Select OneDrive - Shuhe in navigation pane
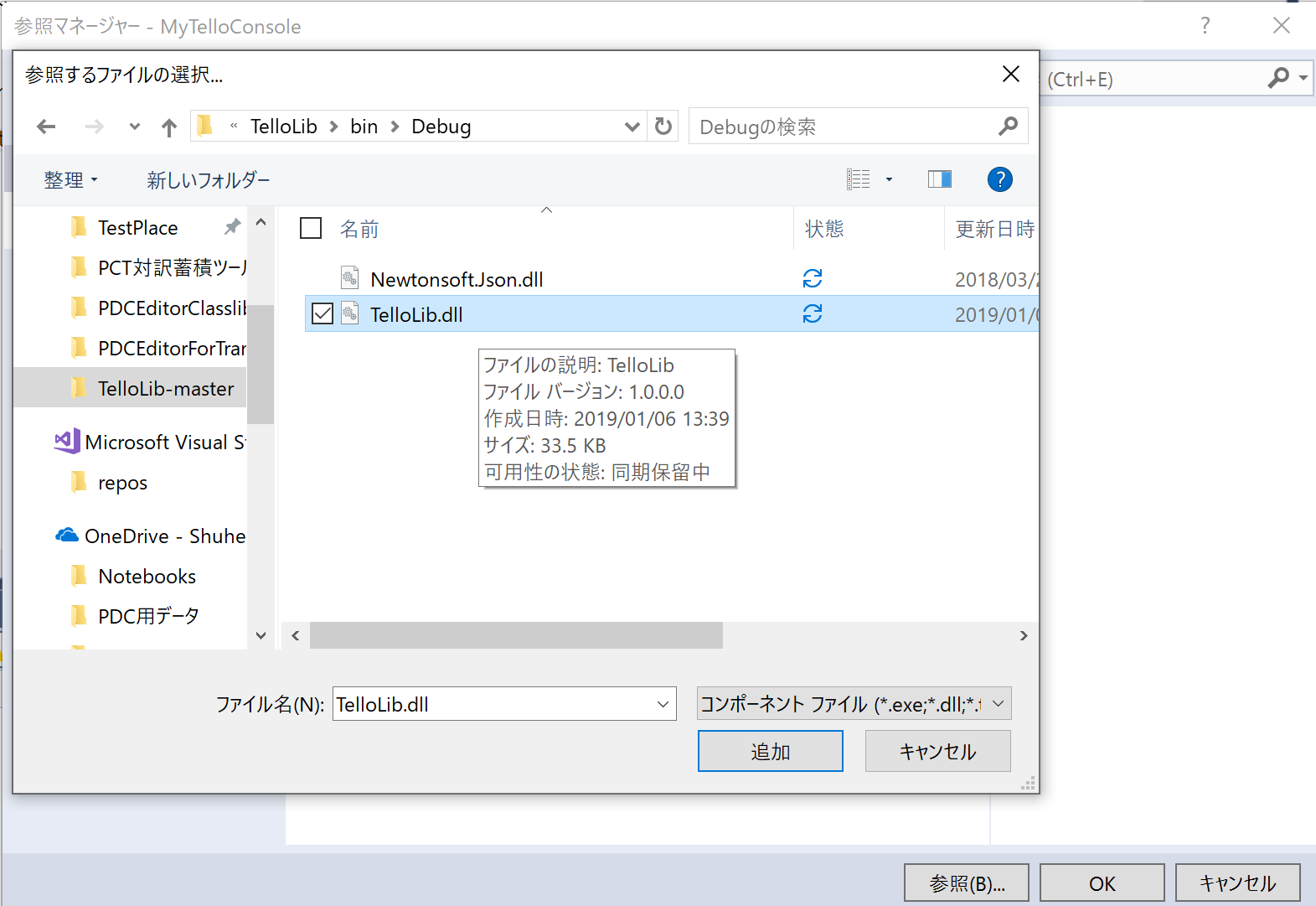Viewport: 1316px width, 906px height. [165, 536]
